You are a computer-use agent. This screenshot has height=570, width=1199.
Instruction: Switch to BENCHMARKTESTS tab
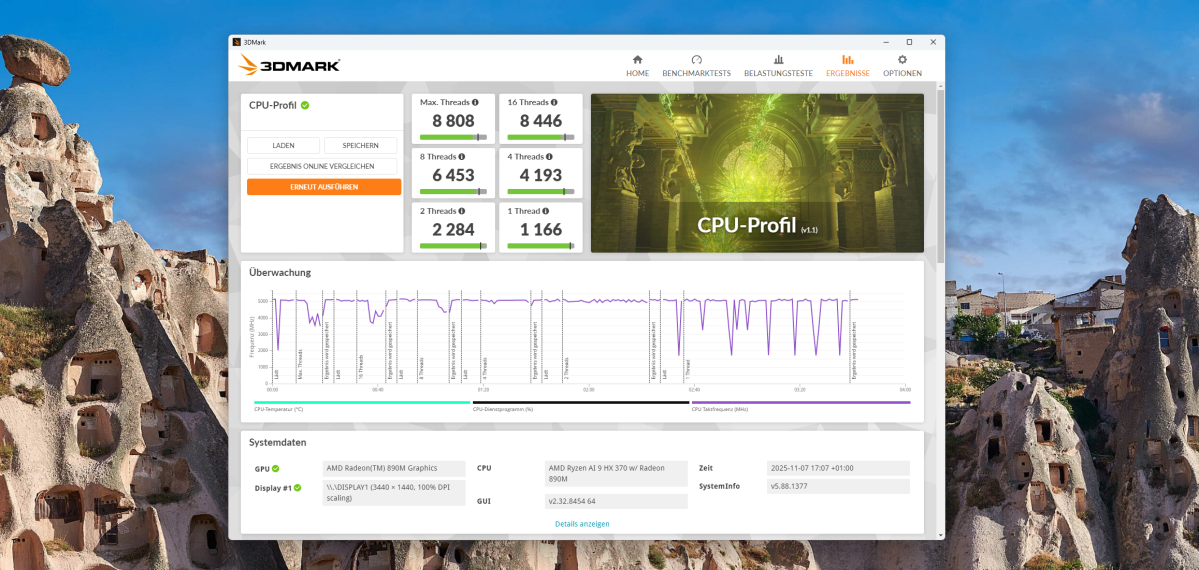point(696,66)
